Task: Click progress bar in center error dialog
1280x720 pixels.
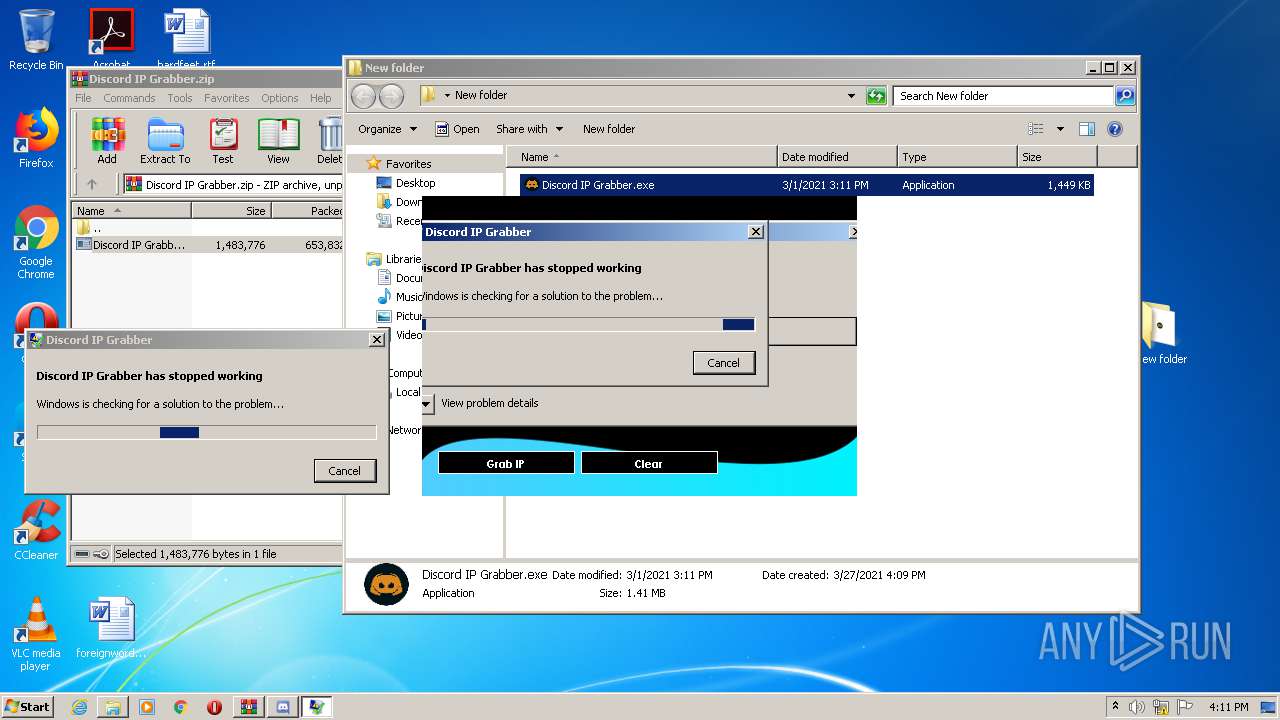Action: pos(588,324)
